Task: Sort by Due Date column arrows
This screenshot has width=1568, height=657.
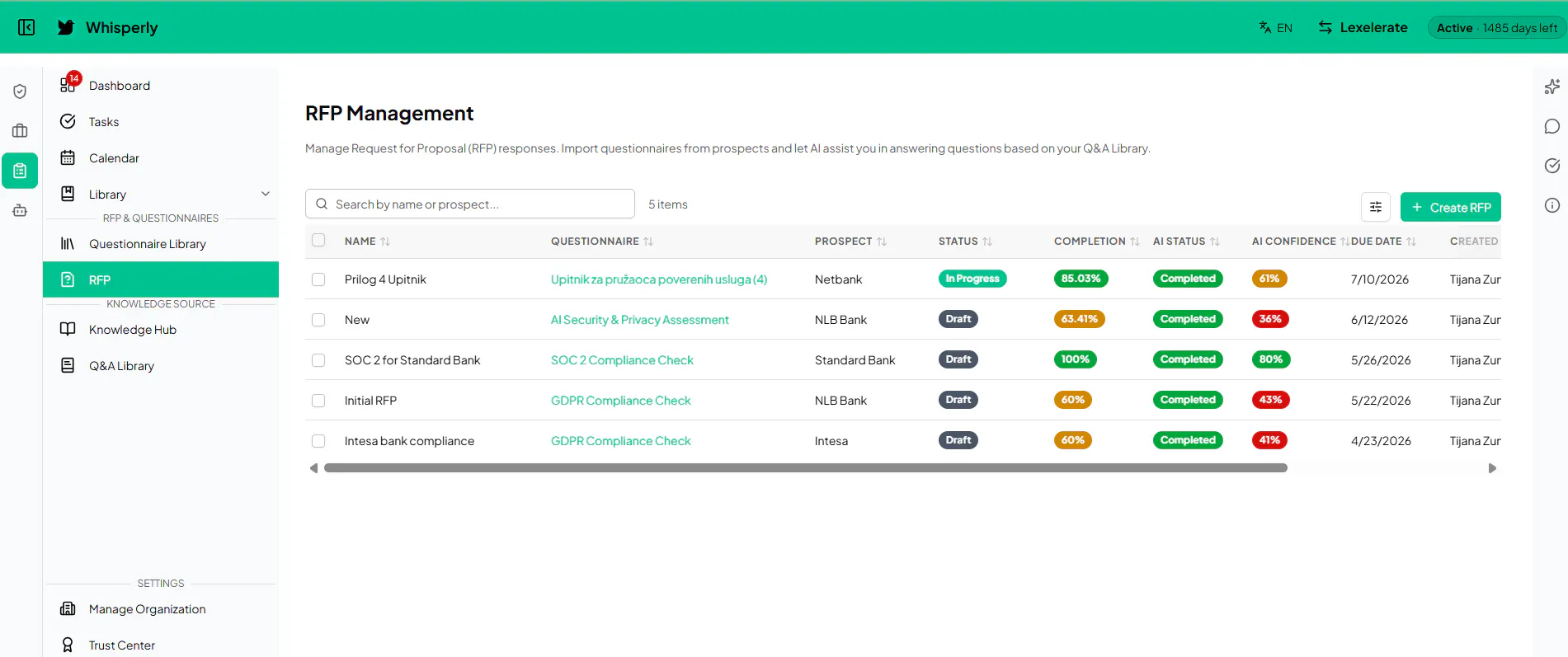Action: point(1411,242)
